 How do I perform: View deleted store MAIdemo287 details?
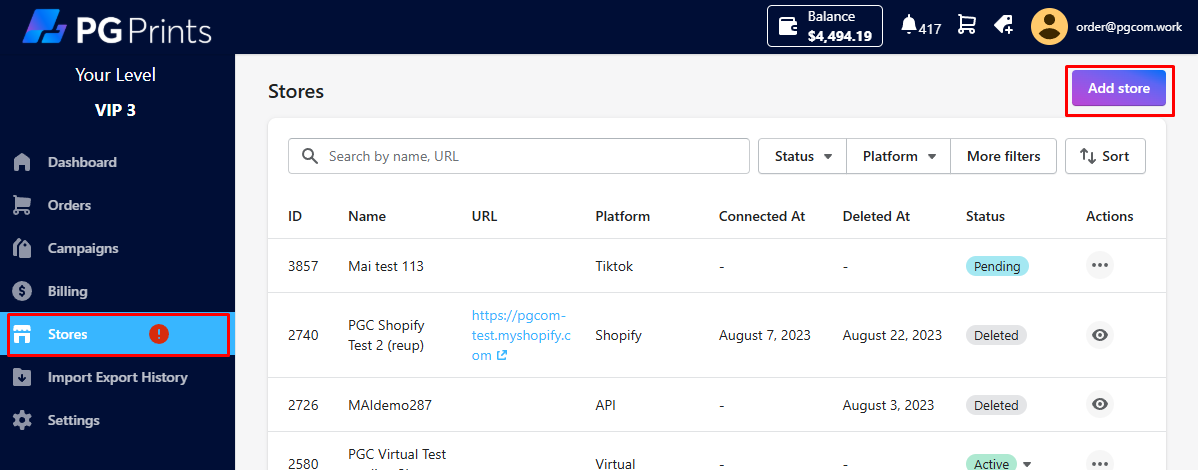[x=1100, y=405]
